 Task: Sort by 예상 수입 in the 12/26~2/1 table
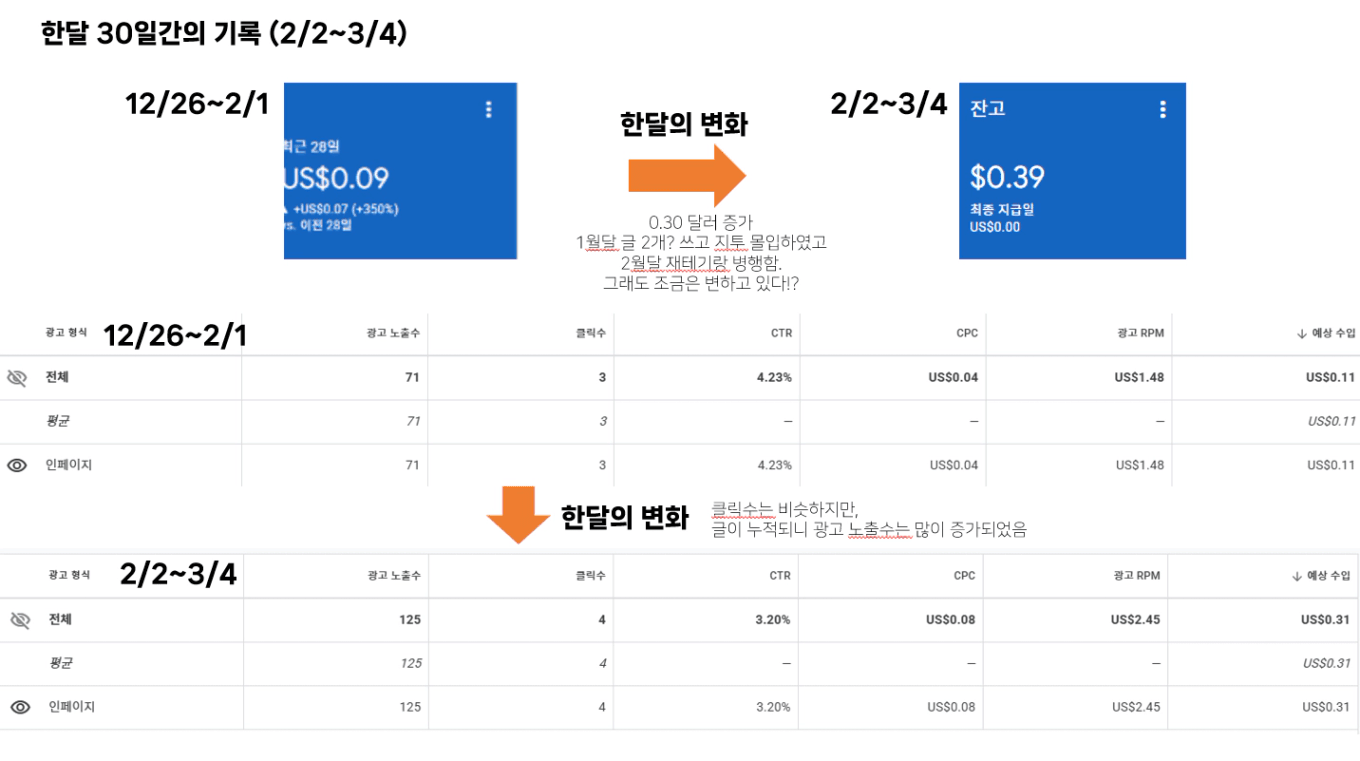tap(1326, 334)
